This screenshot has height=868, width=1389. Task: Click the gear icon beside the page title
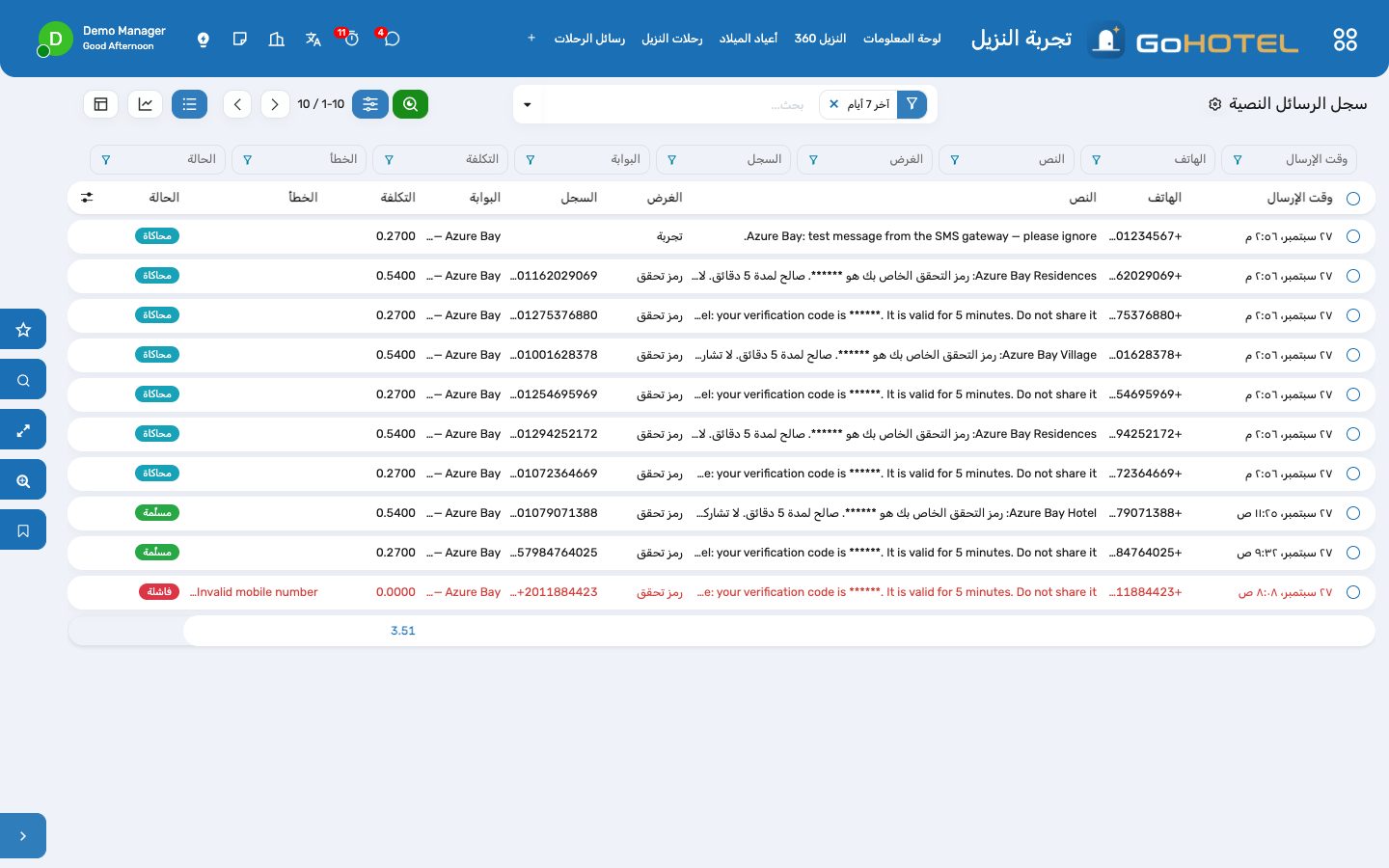tap(1215, 104)
